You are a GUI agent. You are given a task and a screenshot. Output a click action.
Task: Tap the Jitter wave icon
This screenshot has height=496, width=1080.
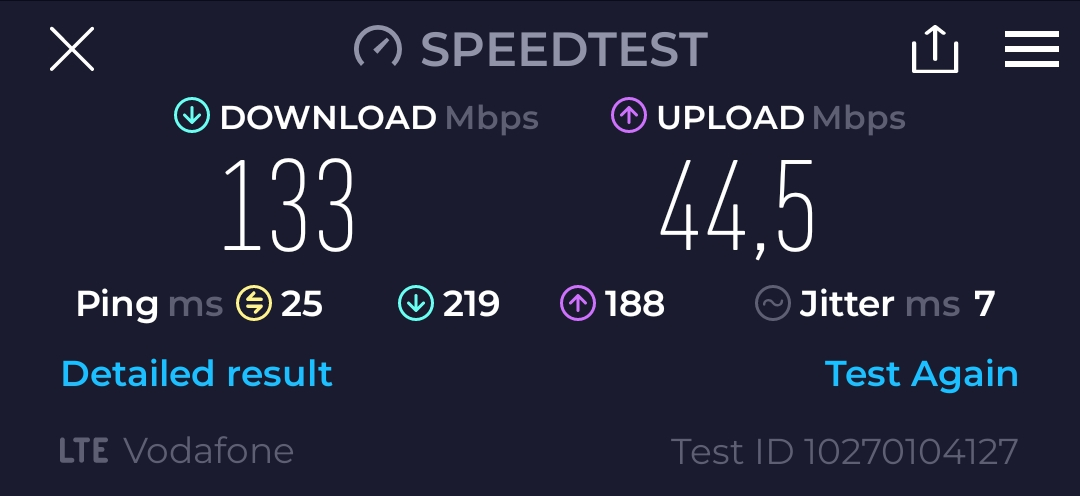[x=772, y=304]
